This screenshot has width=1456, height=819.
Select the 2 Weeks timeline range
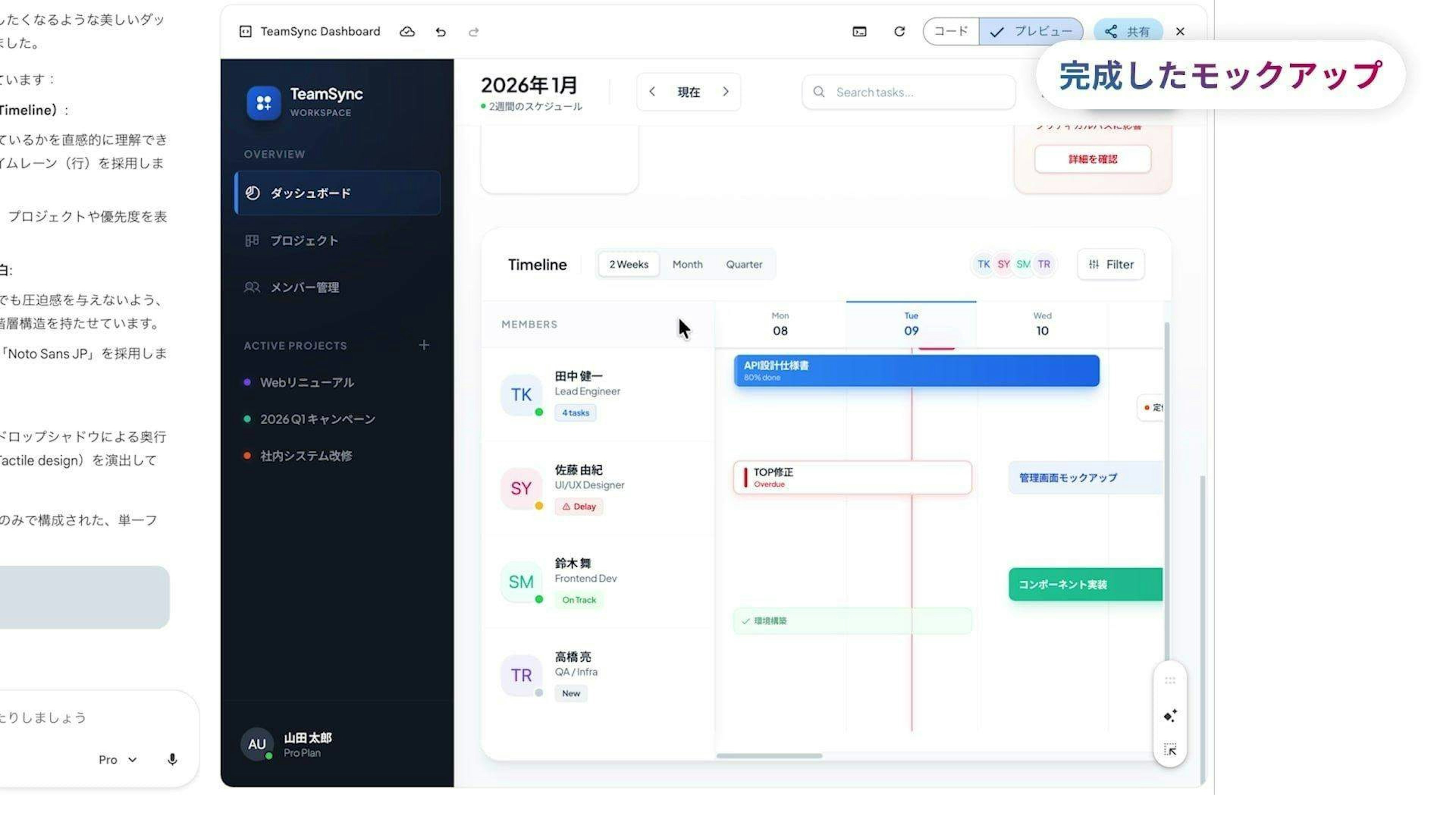coord(629,264)
